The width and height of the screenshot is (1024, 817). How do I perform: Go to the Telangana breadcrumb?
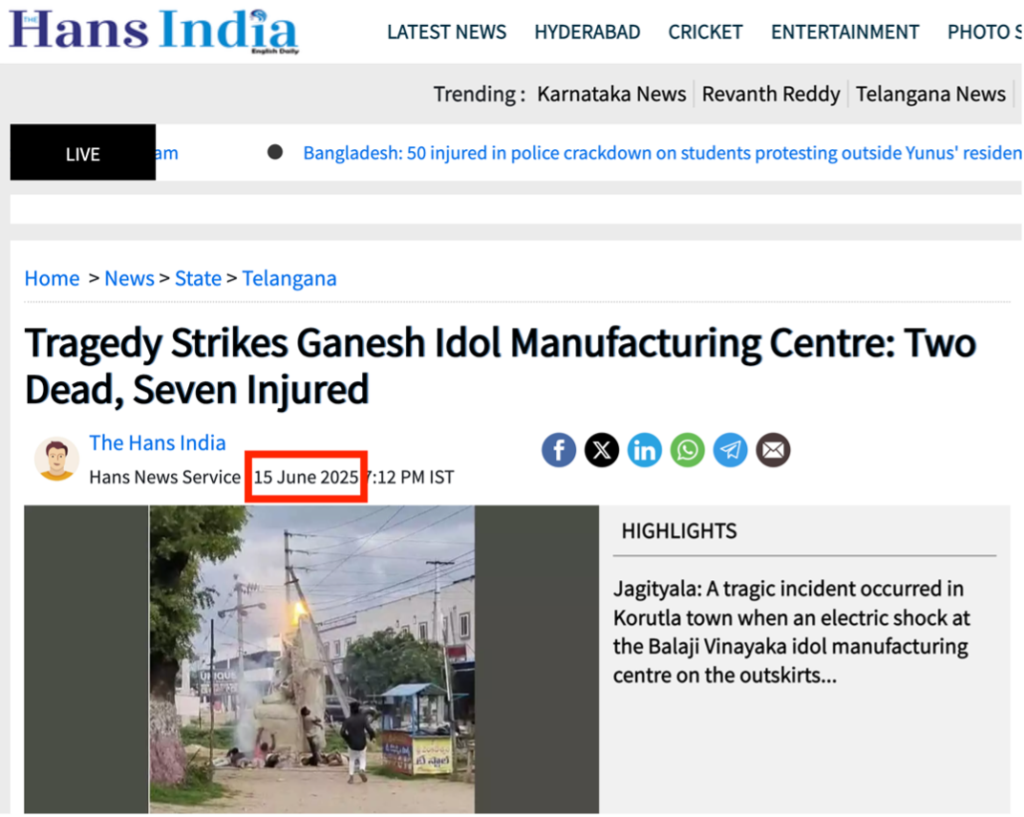289,279
